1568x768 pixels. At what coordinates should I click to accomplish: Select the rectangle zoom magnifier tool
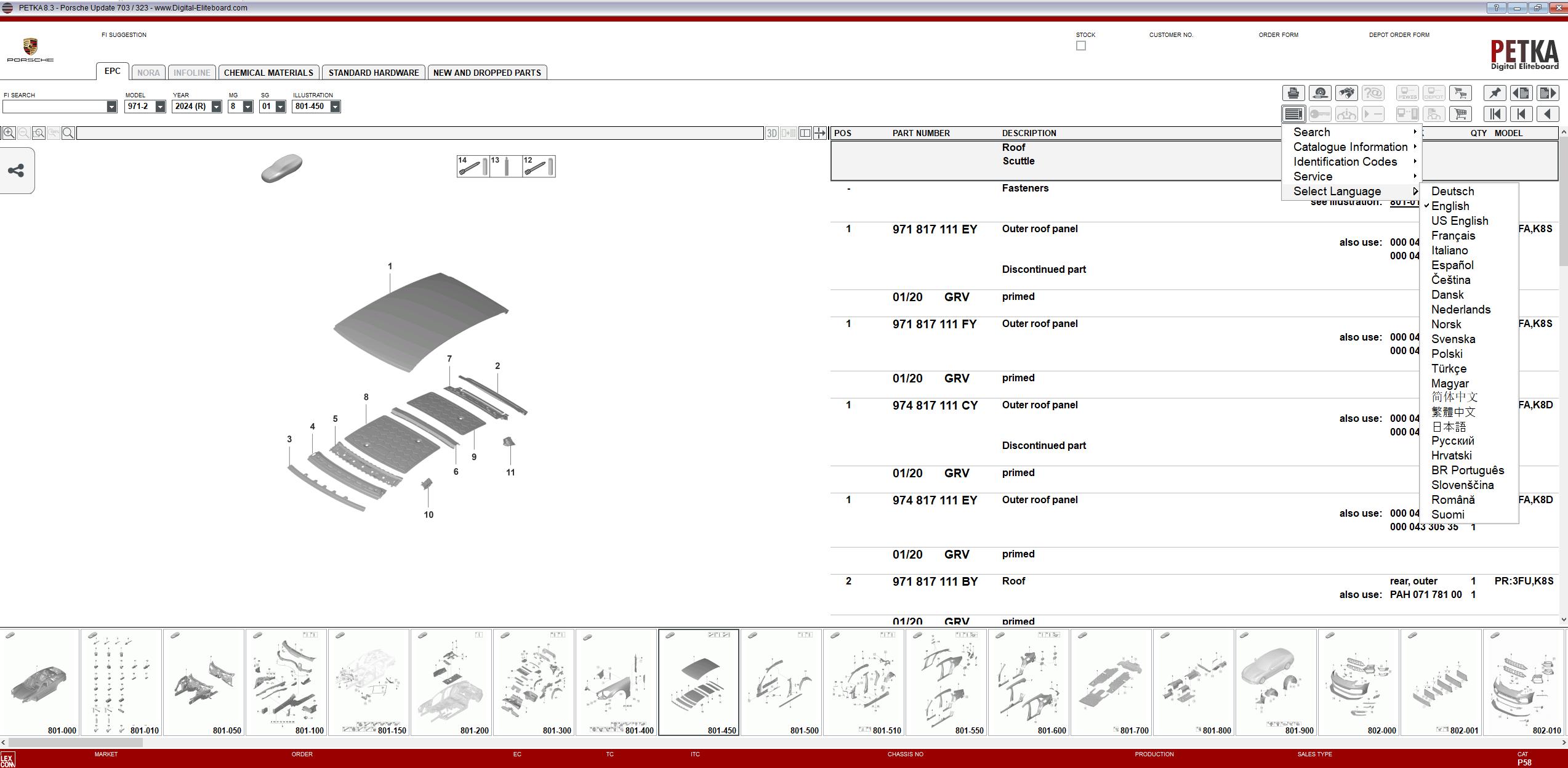39,132
